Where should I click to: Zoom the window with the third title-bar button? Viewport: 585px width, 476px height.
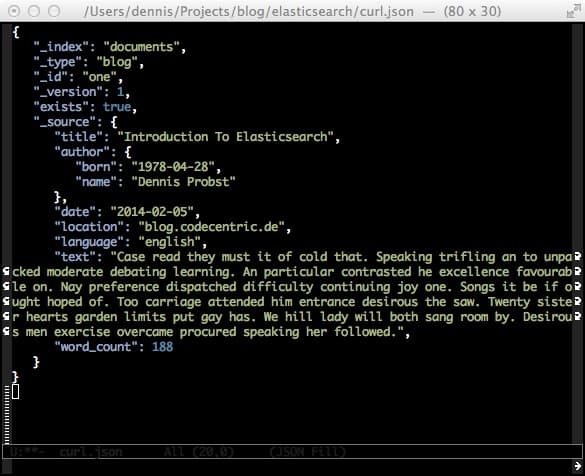(54, 12)
